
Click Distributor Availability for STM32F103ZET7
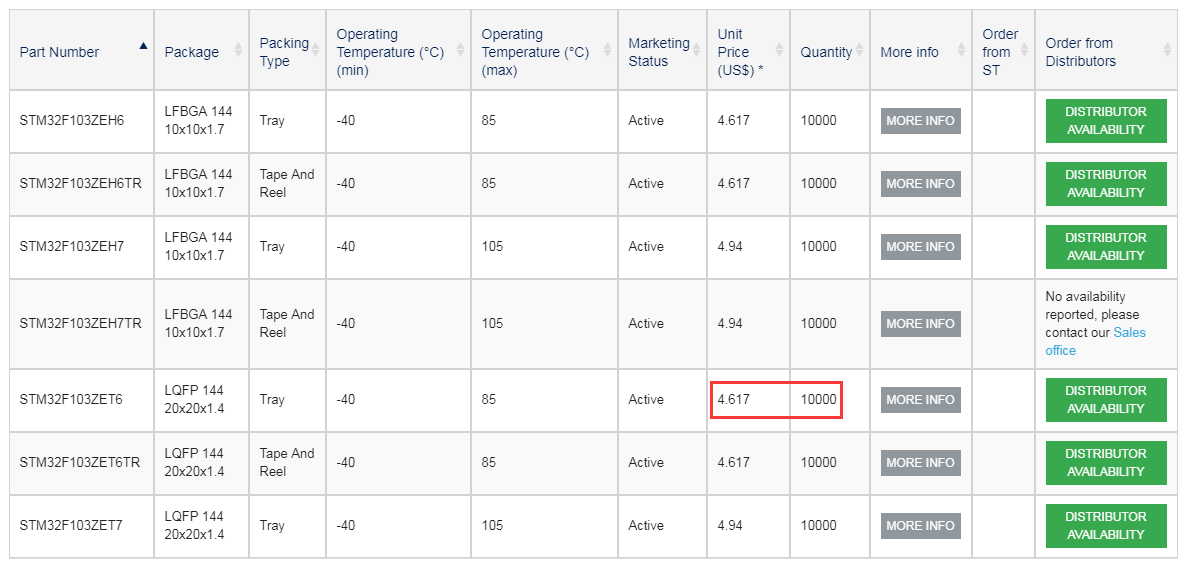pyautogui.click(x=1105, y=526)
